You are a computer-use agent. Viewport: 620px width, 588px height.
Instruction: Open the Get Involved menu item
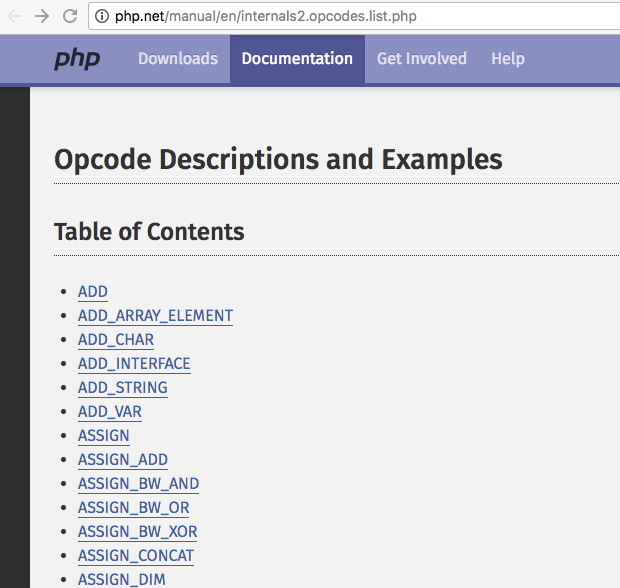click(x=421, y=59)
